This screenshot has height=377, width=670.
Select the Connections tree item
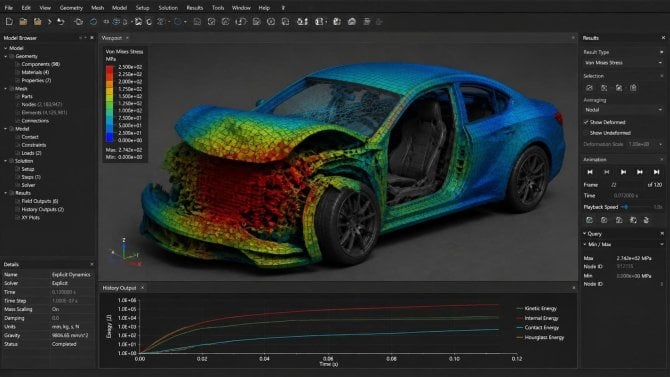click(x=35, y=121)
